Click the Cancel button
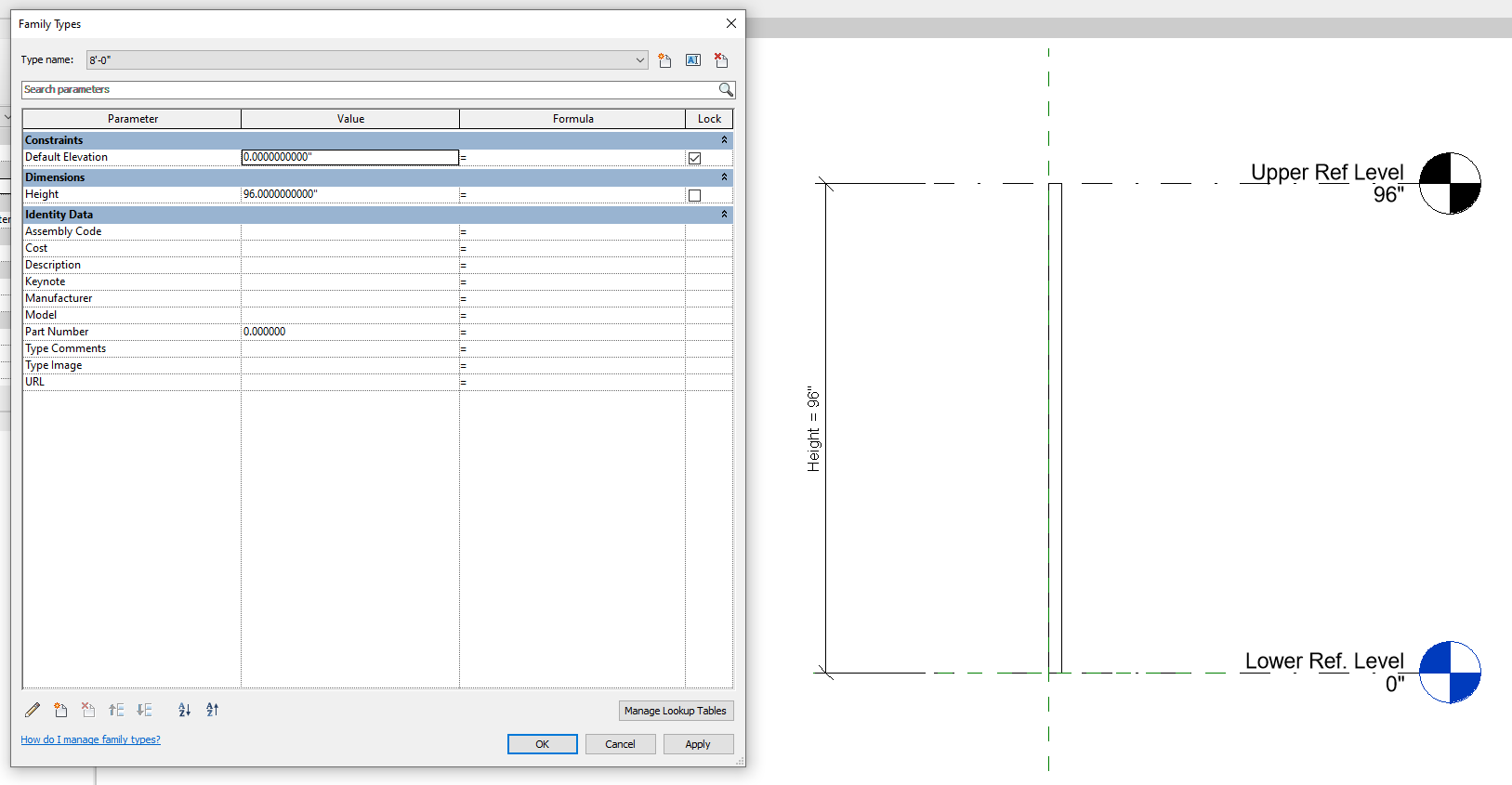This screenshot has width=1512, height=785. (621, 744)
